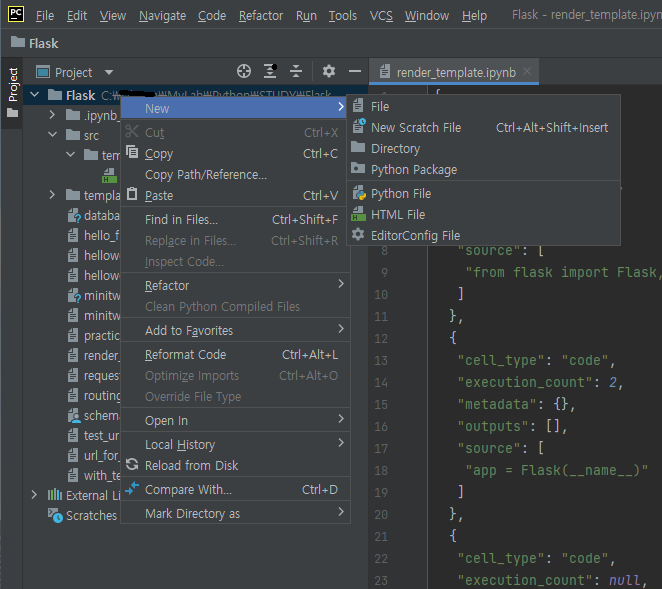Open the VCS menu
Screen dimensions: 662x589
381,16
